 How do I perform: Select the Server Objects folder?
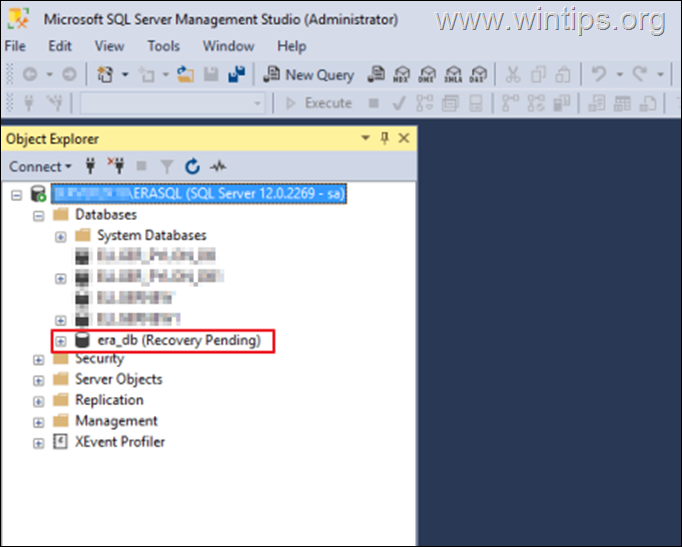point(119,379)
